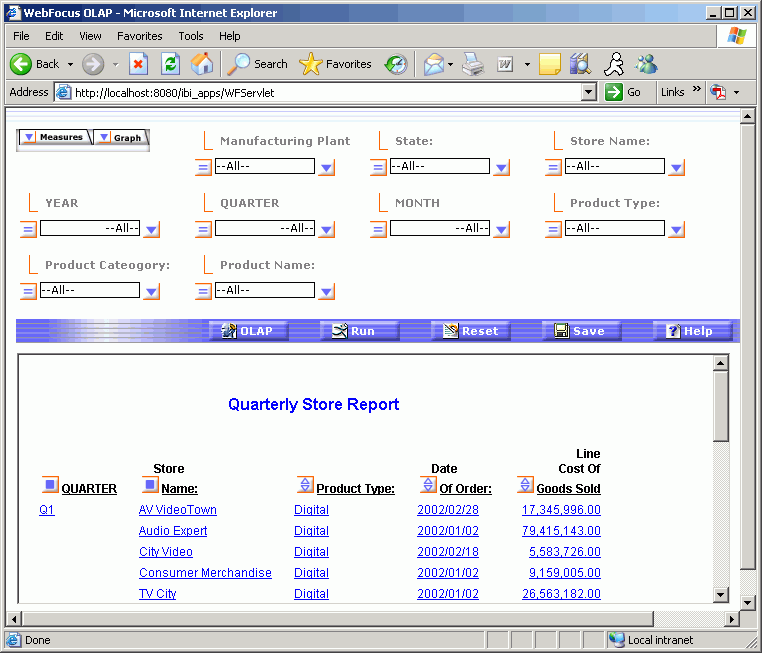Click the Go button
This screenshot has width=762, height=653.
click(624, 92)
